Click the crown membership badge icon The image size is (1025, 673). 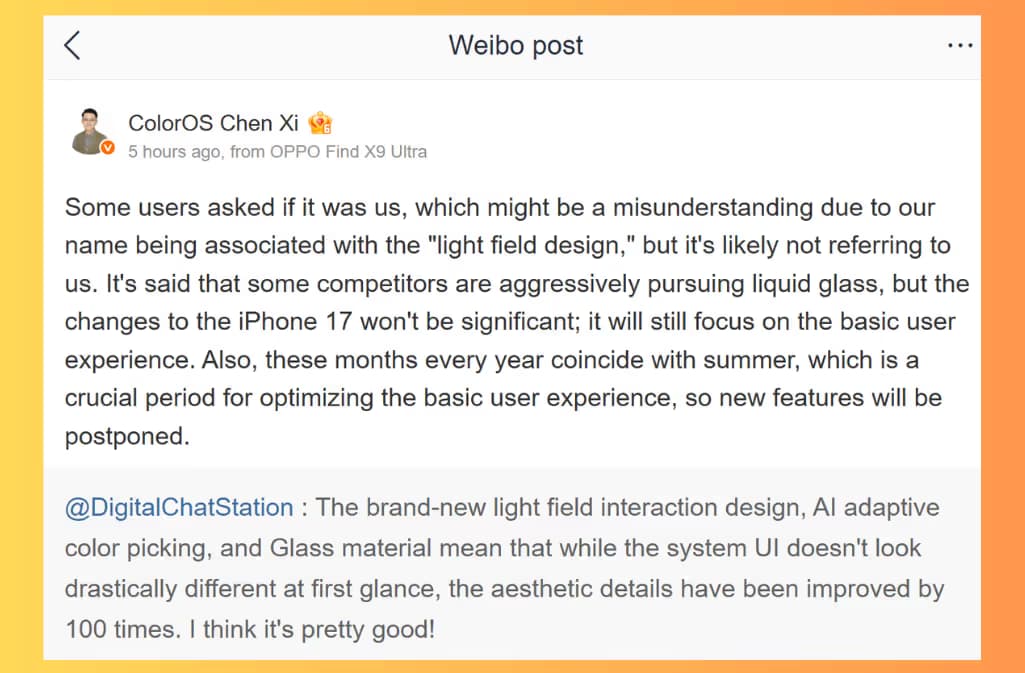(320, 123)
